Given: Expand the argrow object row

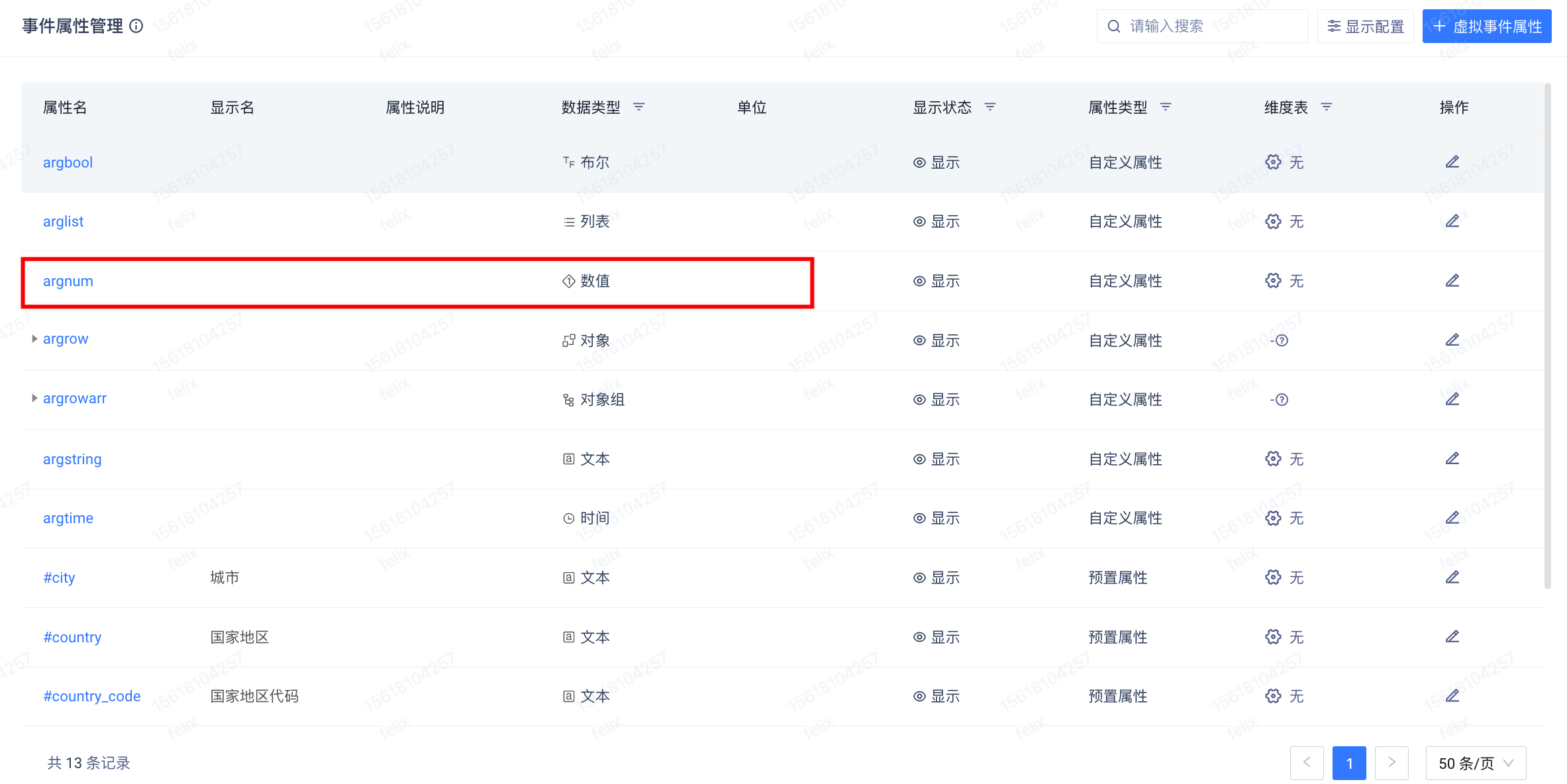Looking at the screenshot, I should (34, 339).
